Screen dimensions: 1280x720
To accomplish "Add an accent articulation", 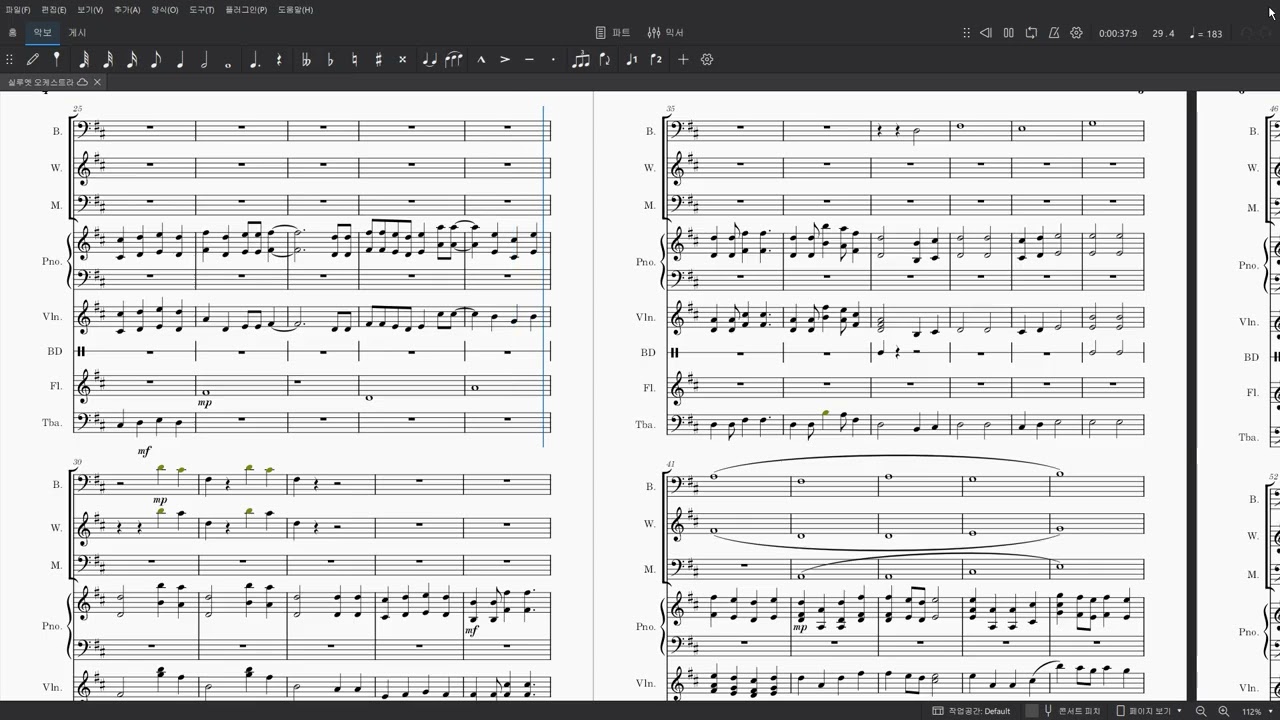I will tap(505, 60).
